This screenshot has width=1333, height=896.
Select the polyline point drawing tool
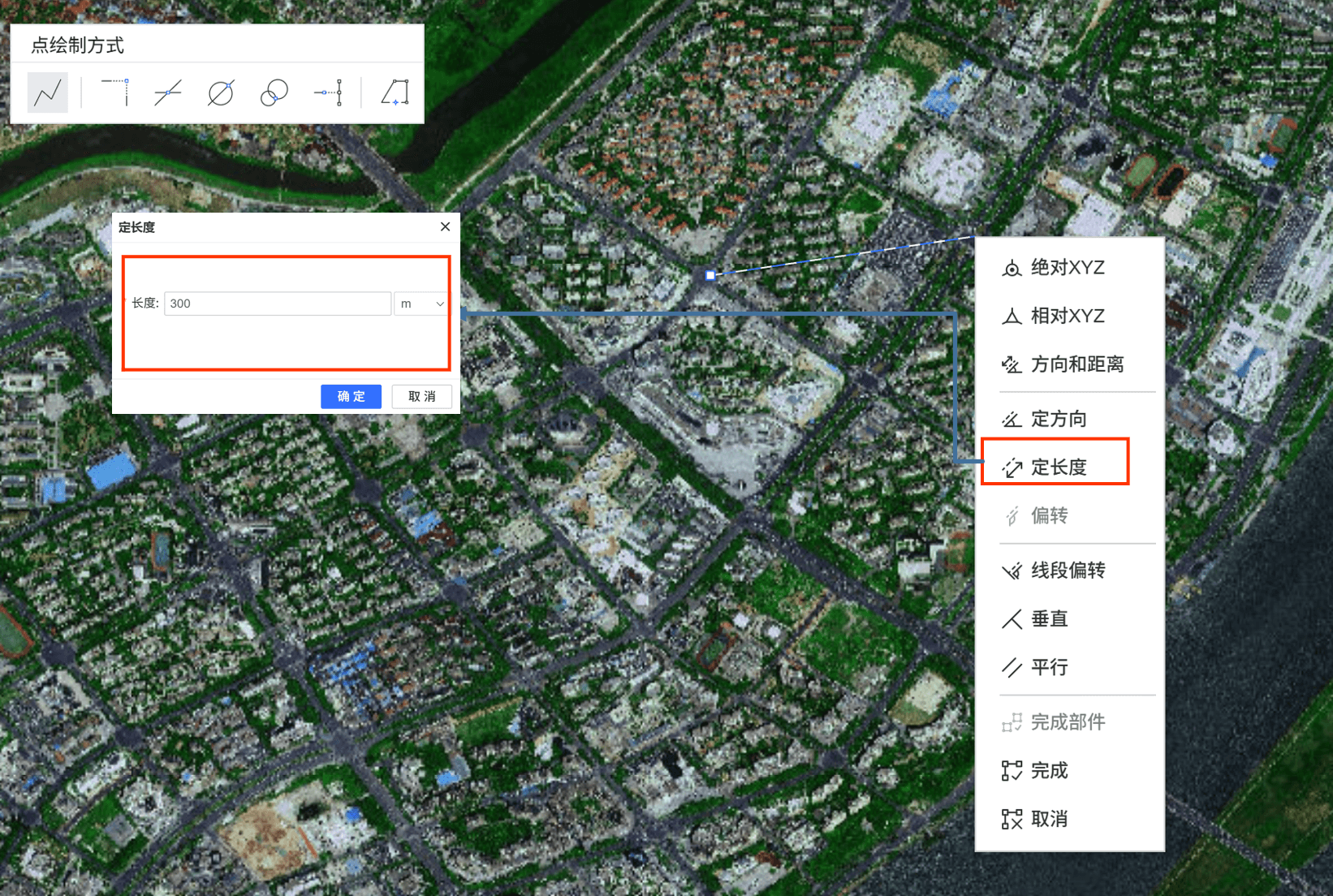(48, 93)
